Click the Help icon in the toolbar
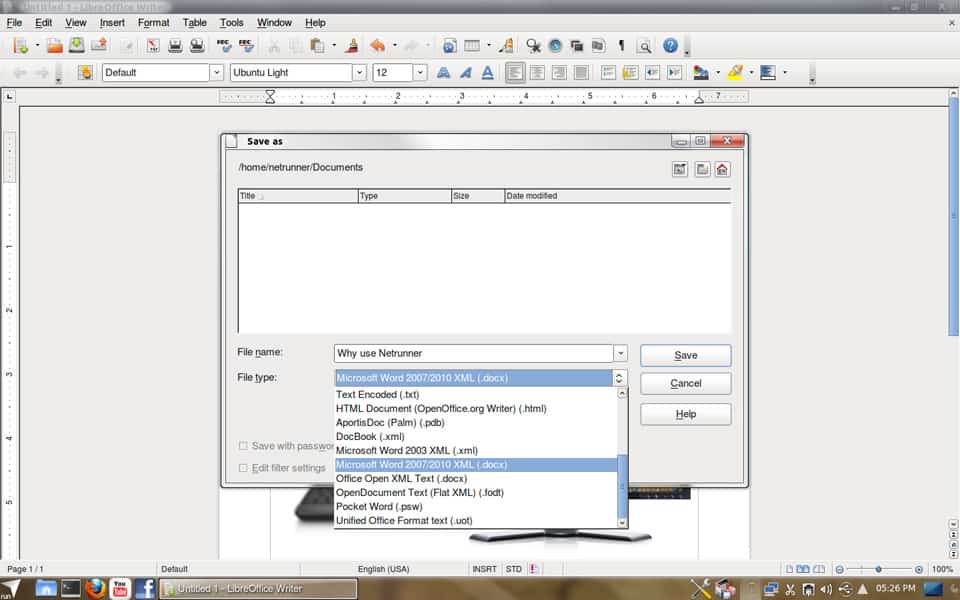The width and height of the screenshot is (960, 600). click(x=670, y=46)
